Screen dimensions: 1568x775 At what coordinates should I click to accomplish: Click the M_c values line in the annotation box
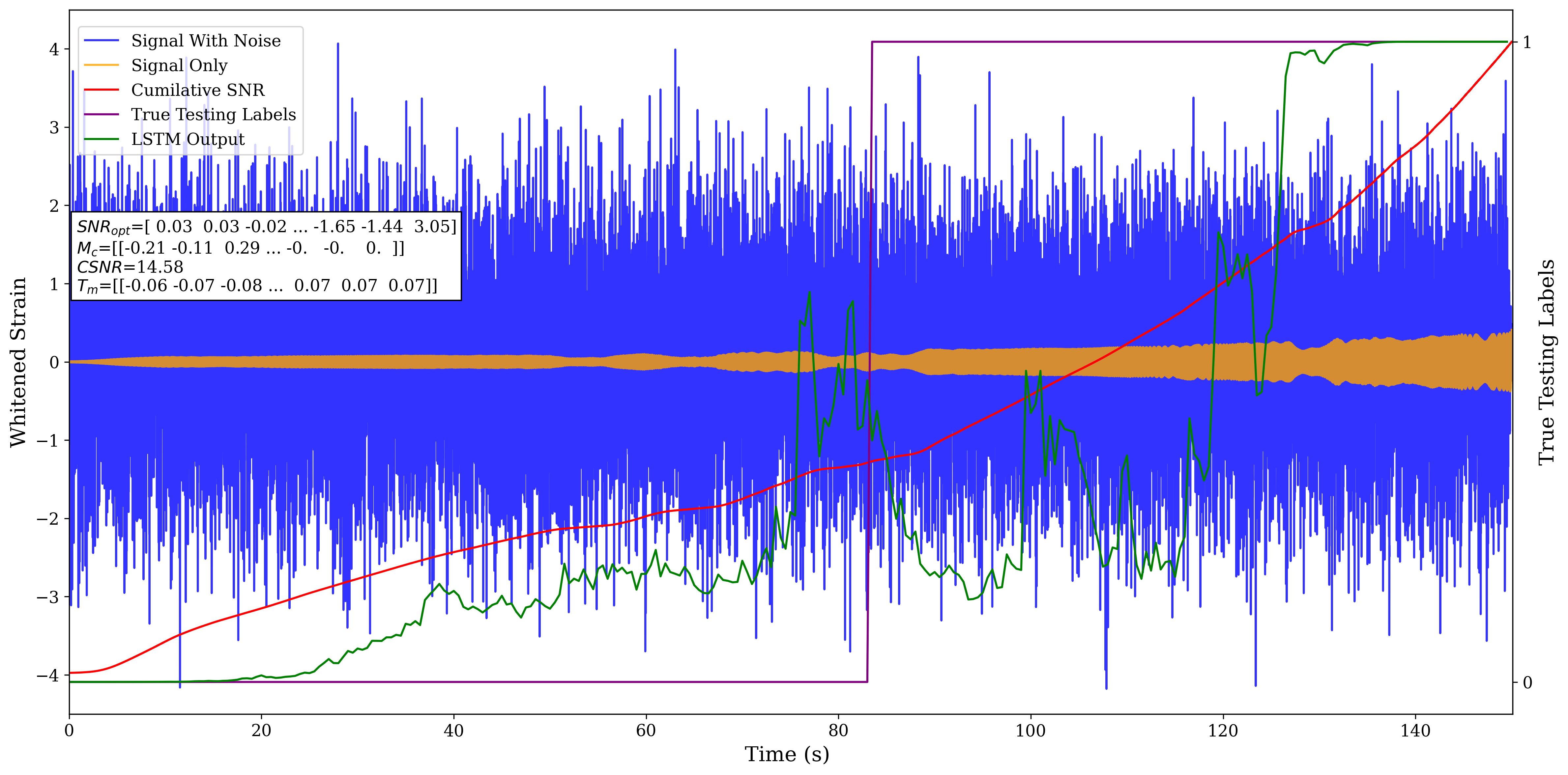[x=241, y=248]
